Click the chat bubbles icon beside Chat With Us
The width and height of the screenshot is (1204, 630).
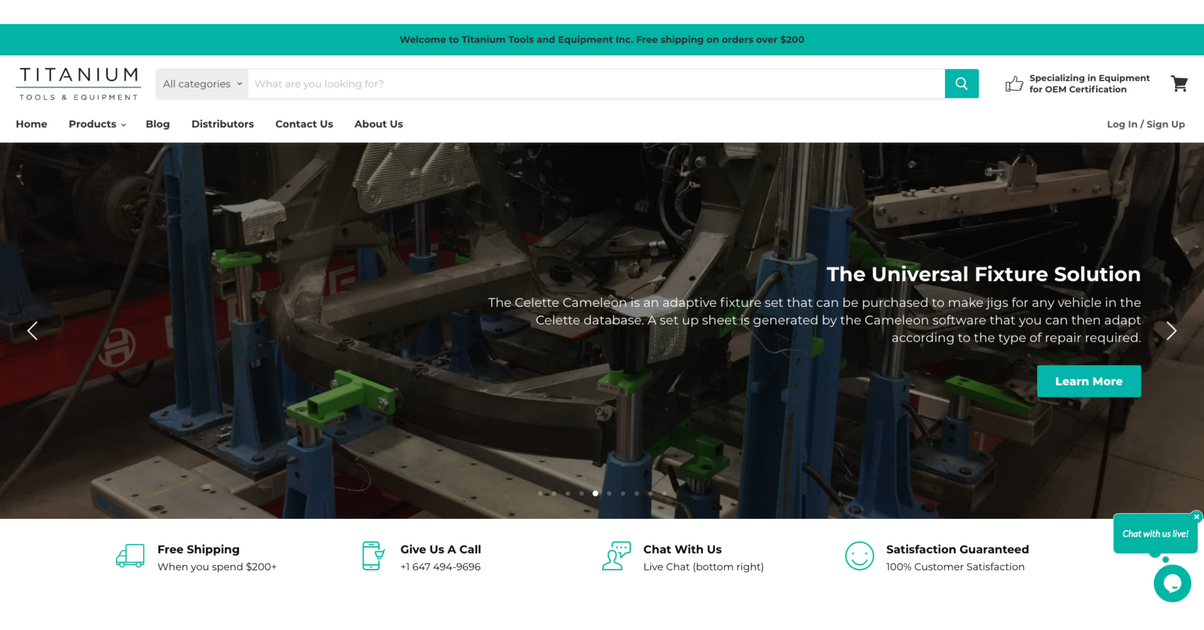point(616,556)
